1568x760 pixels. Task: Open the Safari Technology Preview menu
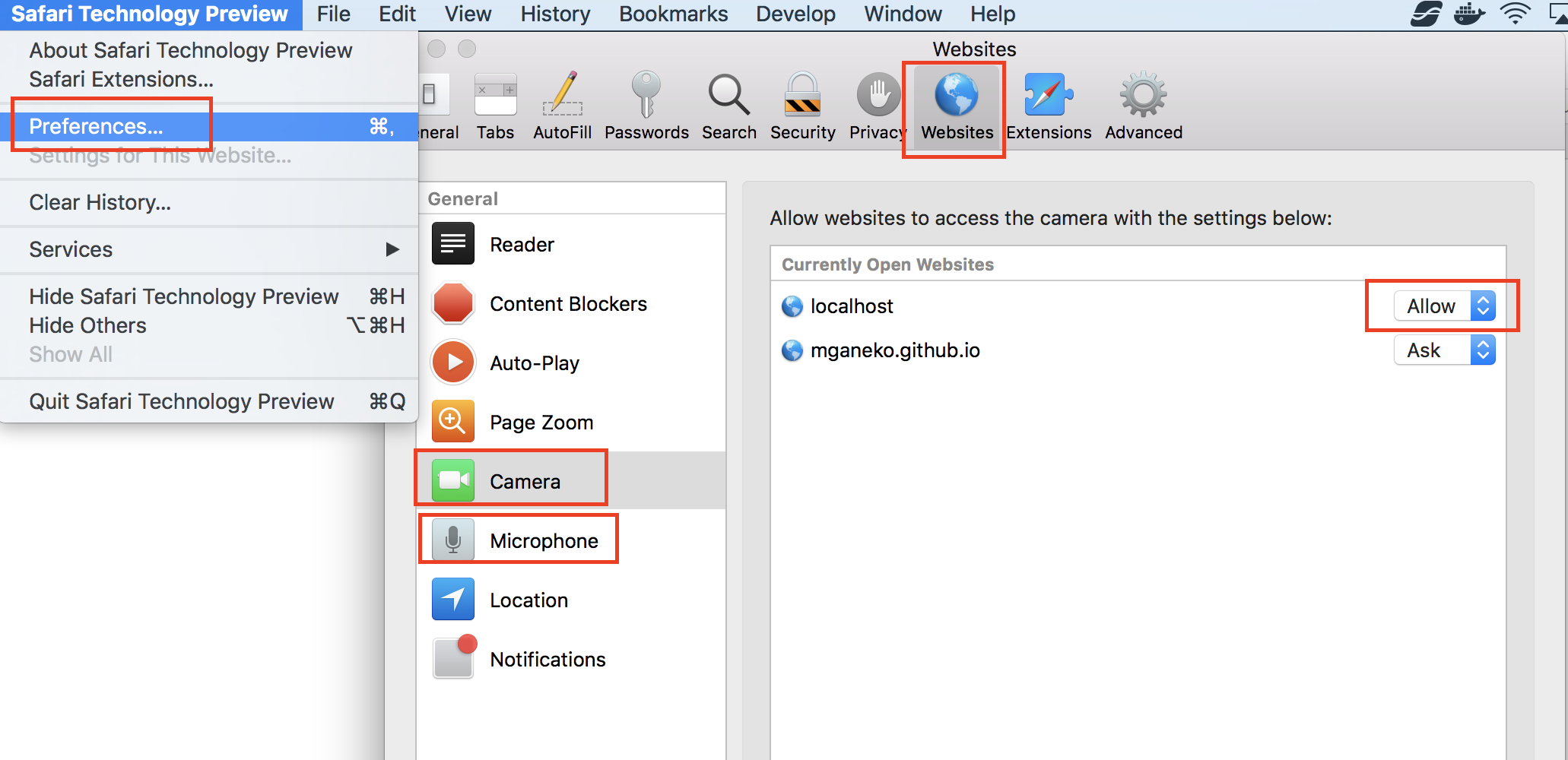pyautogui.click(x=150, y=14)
